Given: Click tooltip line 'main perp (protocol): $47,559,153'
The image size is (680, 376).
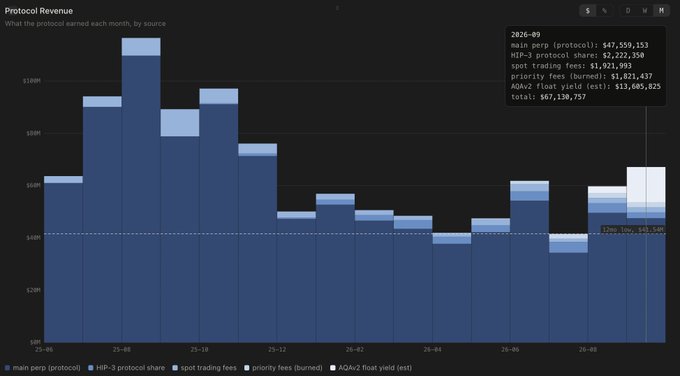Looking at the screenshot, I should pyautogui.click(x=579, y=45).
